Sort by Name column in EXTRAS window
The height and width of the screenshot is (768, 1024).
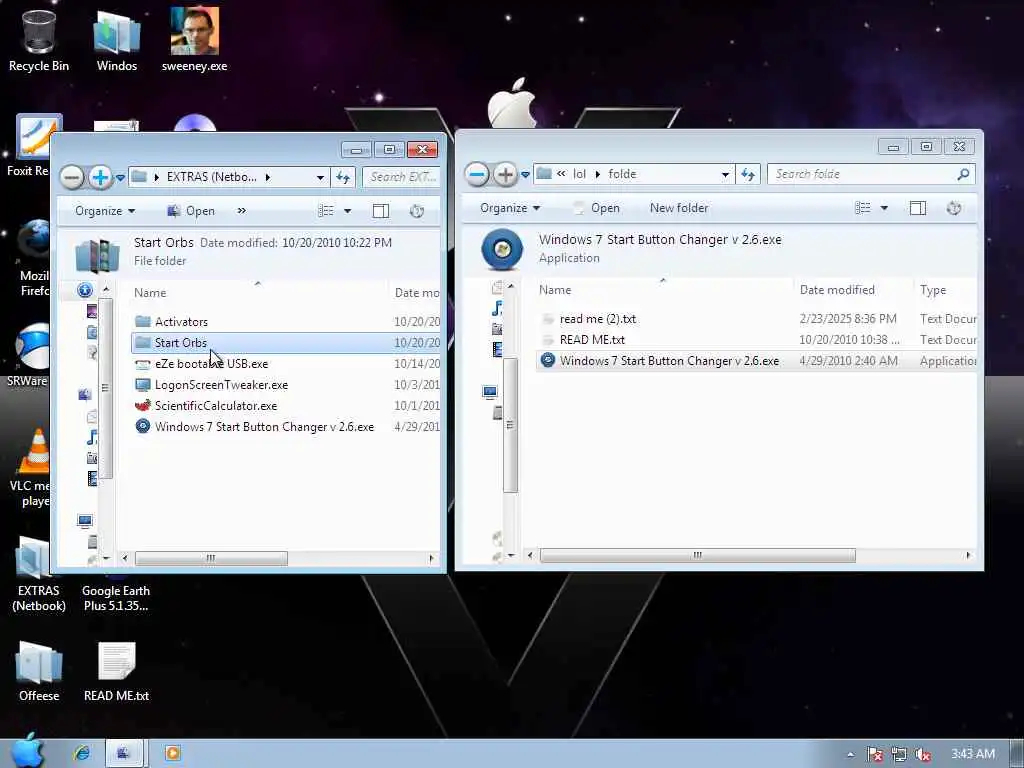(150, 293)
